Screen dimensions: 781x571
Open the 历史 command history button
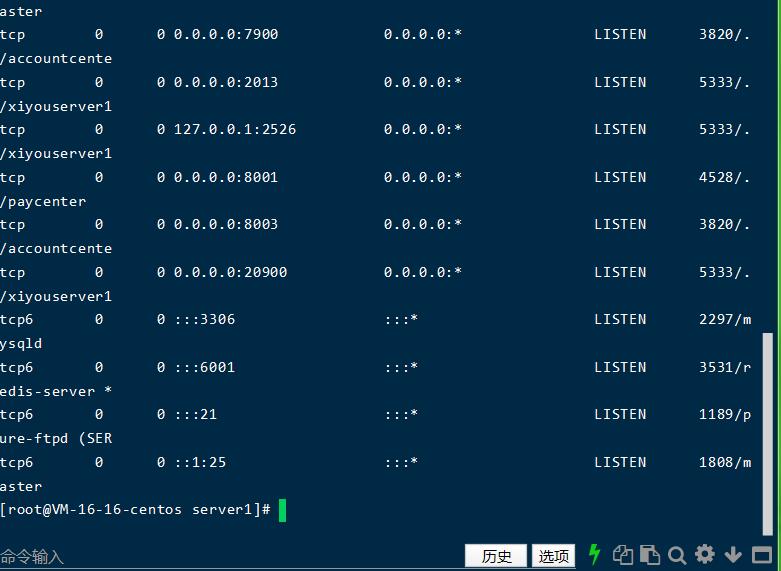point(496,556)
